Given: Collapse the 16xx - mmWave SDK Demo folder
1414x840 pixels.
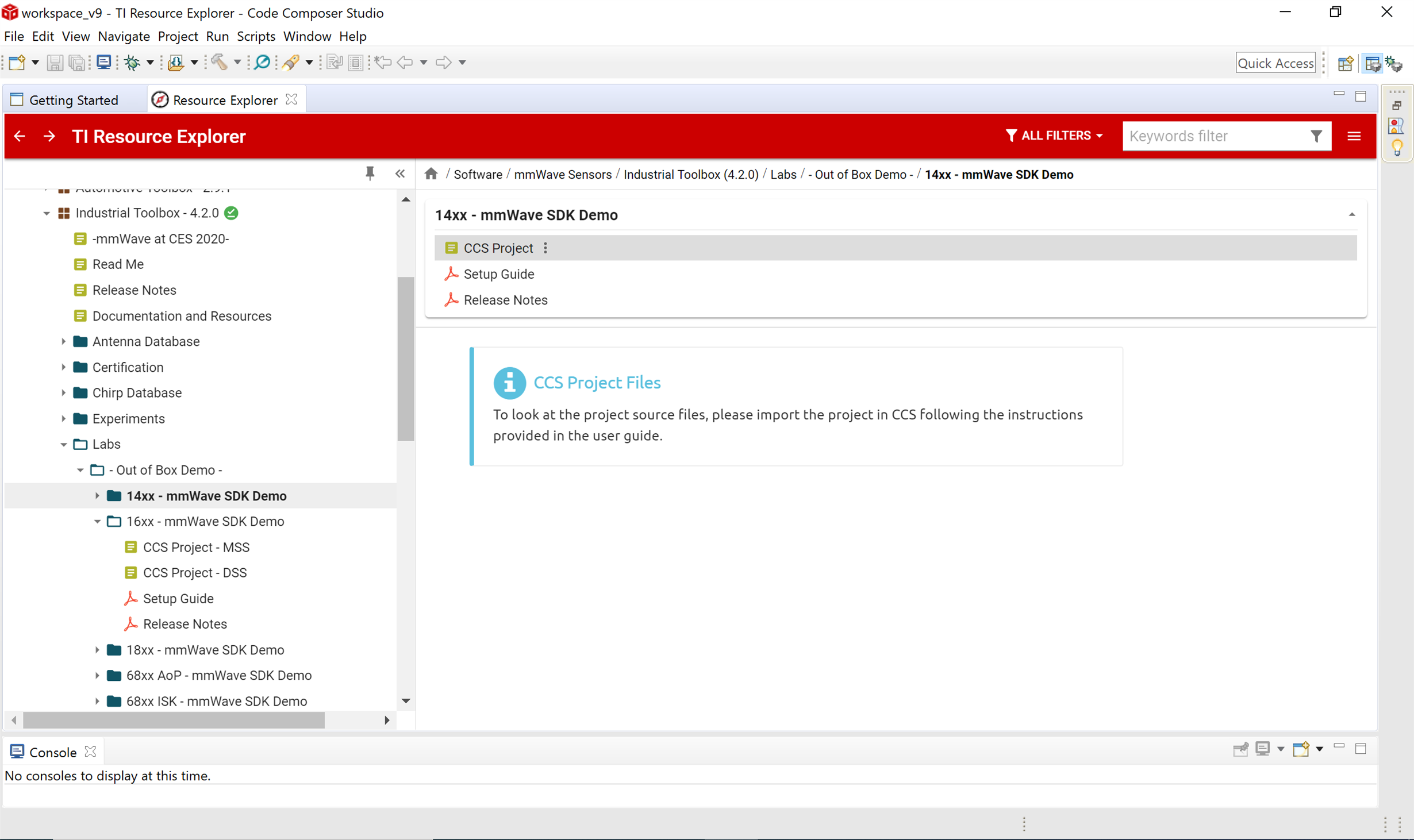Looking at the screenshot, I should pyautogui.click(x=97, y=521).
